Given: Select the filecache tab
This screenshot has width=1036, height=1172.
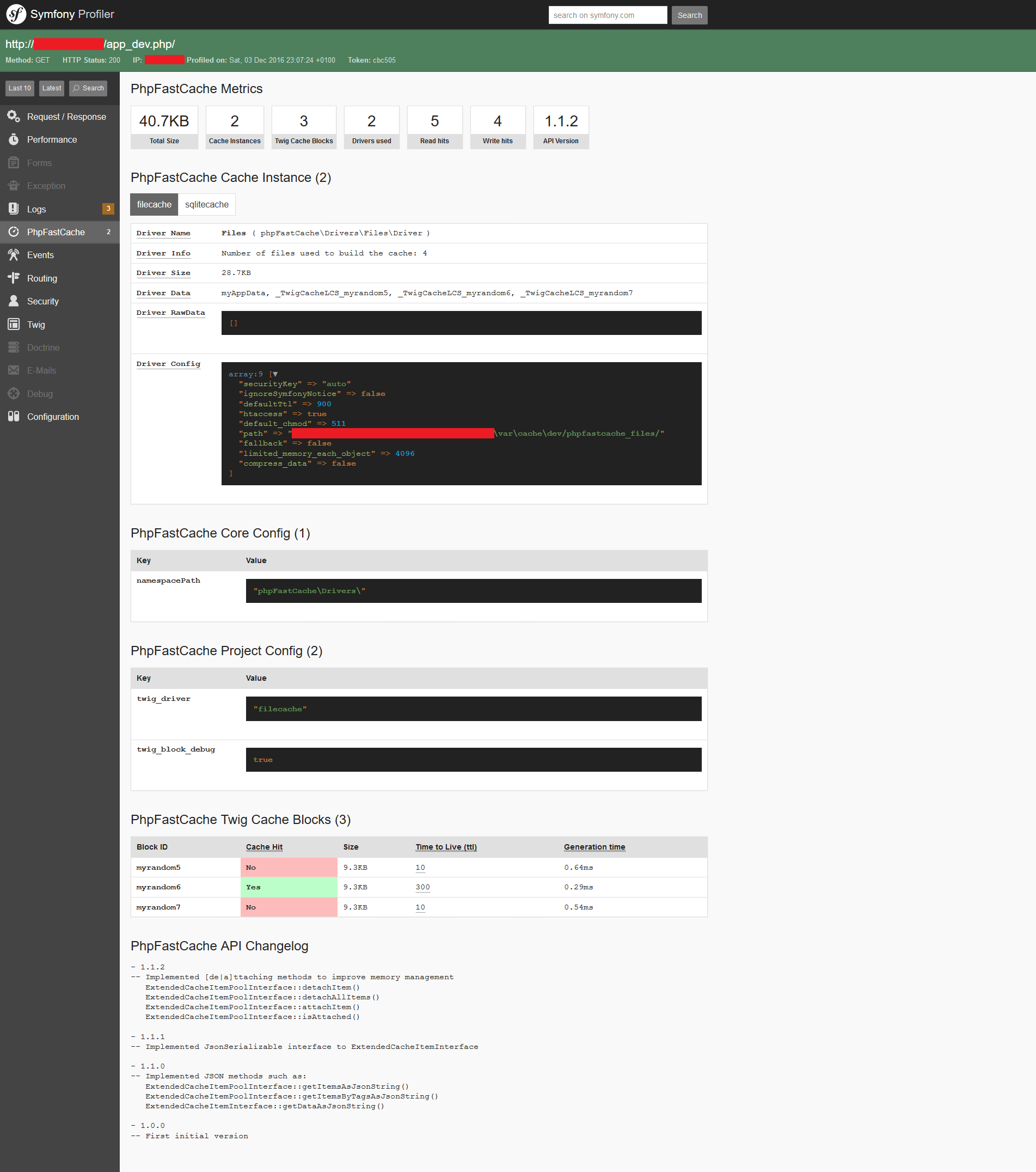Looking at the screenshot, I should [154, 205].
